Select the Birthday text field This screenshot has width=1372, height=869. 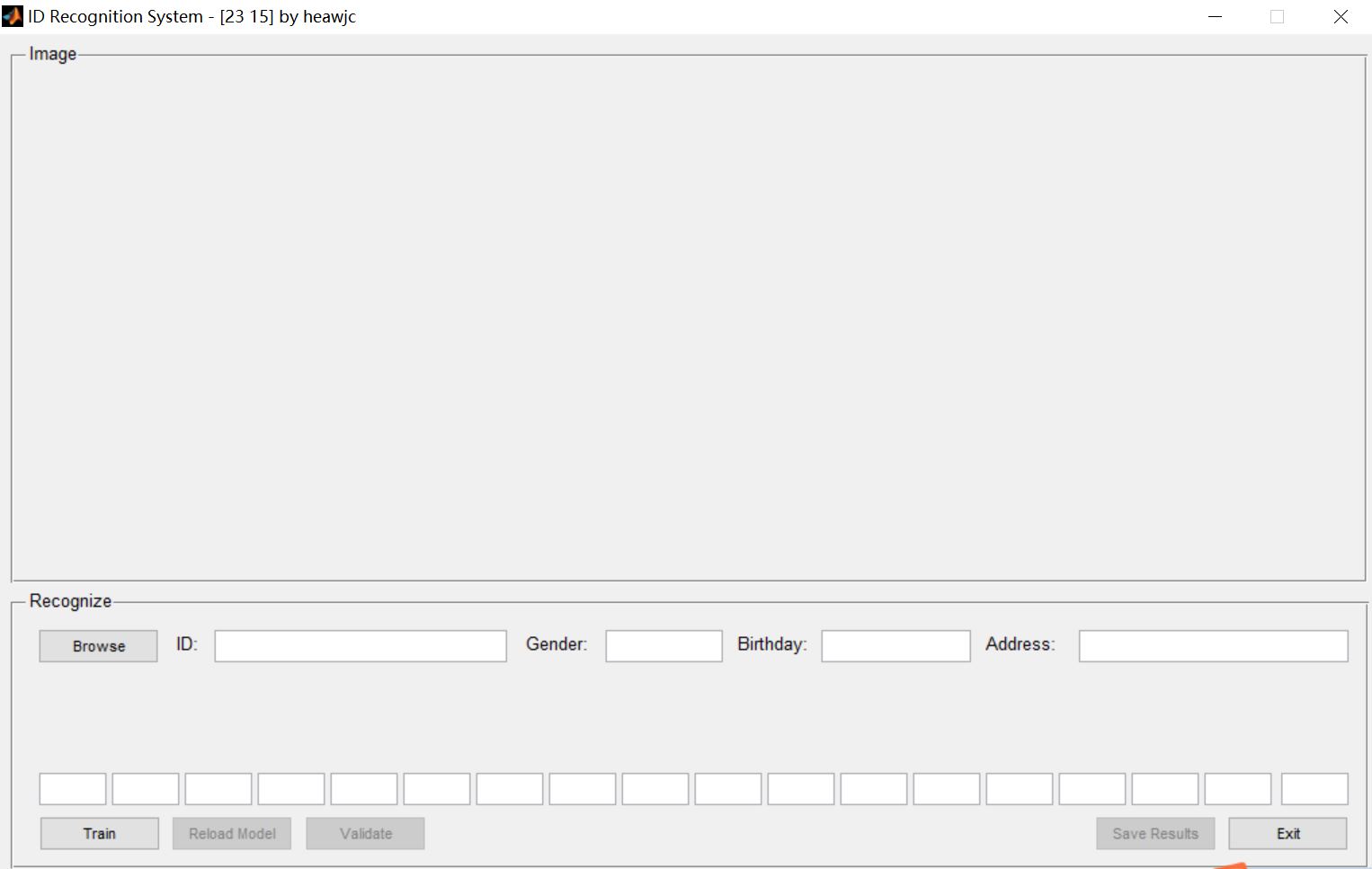point(896,646)
